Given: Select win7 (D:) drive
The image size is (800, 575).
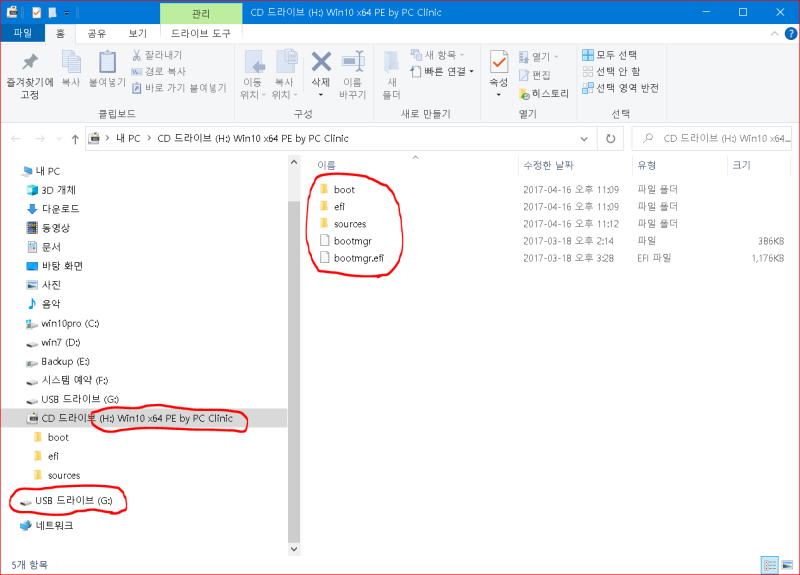Looking at the screenshot, I should tap(54, 342).
